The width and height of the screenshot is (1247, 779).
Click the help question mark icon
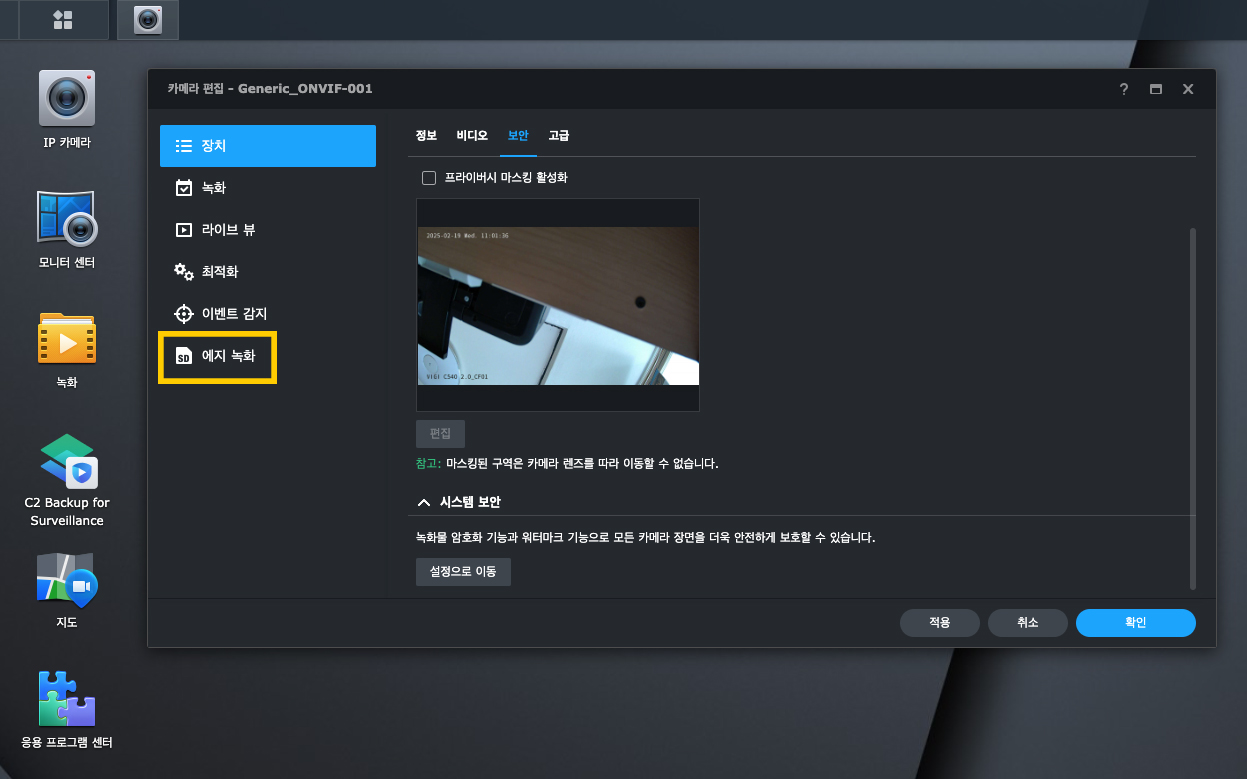coord(1124,89)
